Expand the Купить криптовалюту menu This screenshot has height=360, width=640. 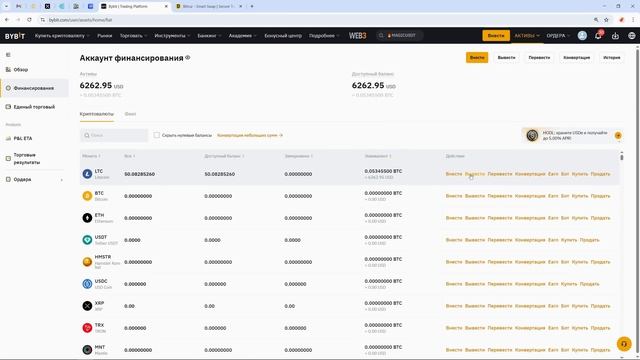(x=62, y=36)
